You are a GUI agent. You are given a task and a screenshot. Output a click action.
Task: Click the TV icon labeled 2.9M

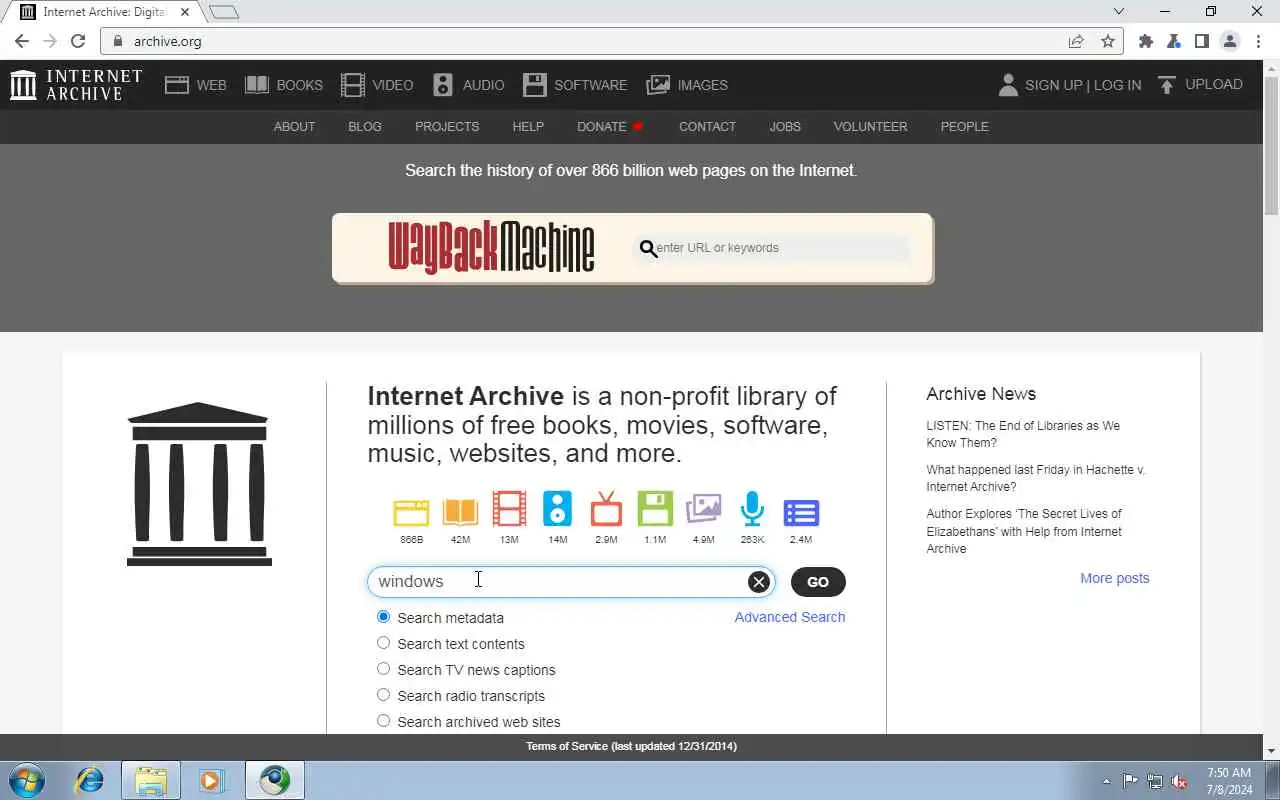pyautogui.click(x=606, y=509)
